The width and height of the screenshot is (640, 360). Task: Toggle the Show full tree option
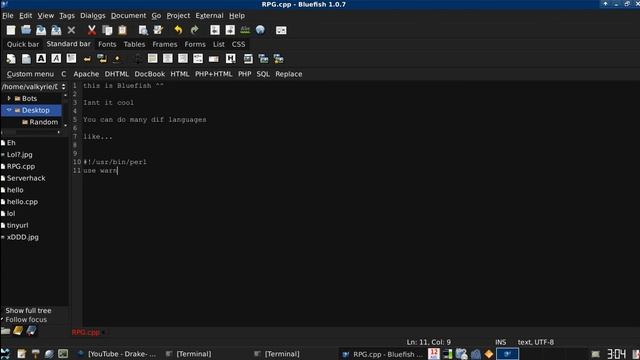click(28, 311)
